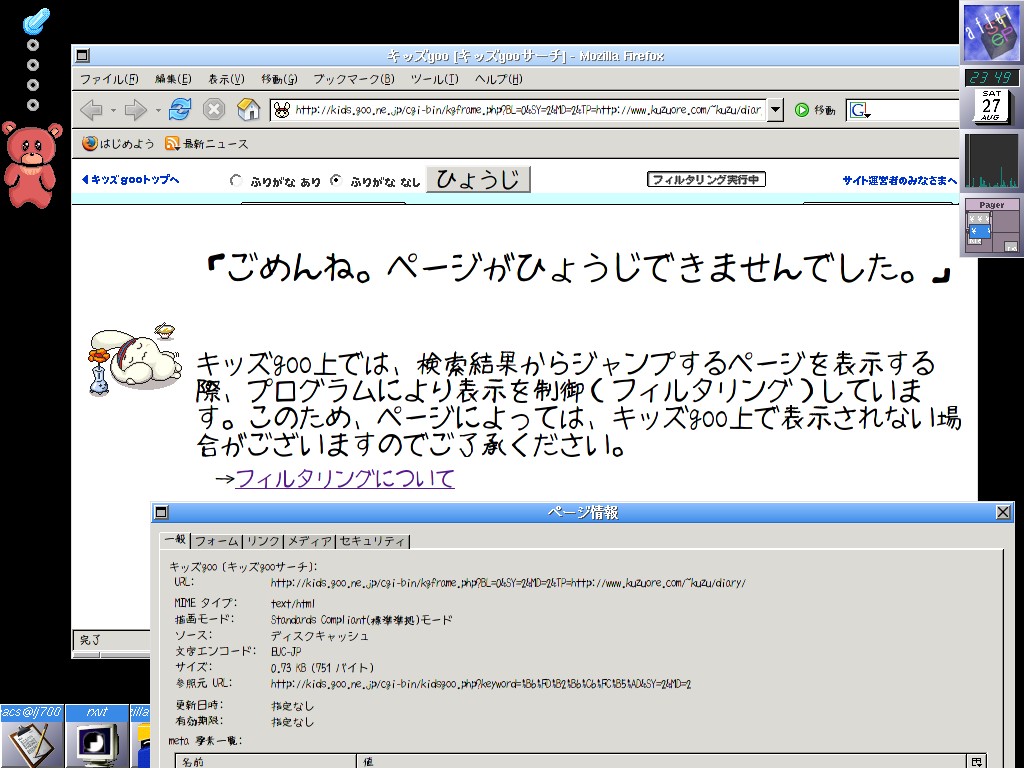Click the digital clock showing 23:49
Image resolution: width=1024 pixels, height=768 pixels.
pyautogui.click(x=991, y=78)
